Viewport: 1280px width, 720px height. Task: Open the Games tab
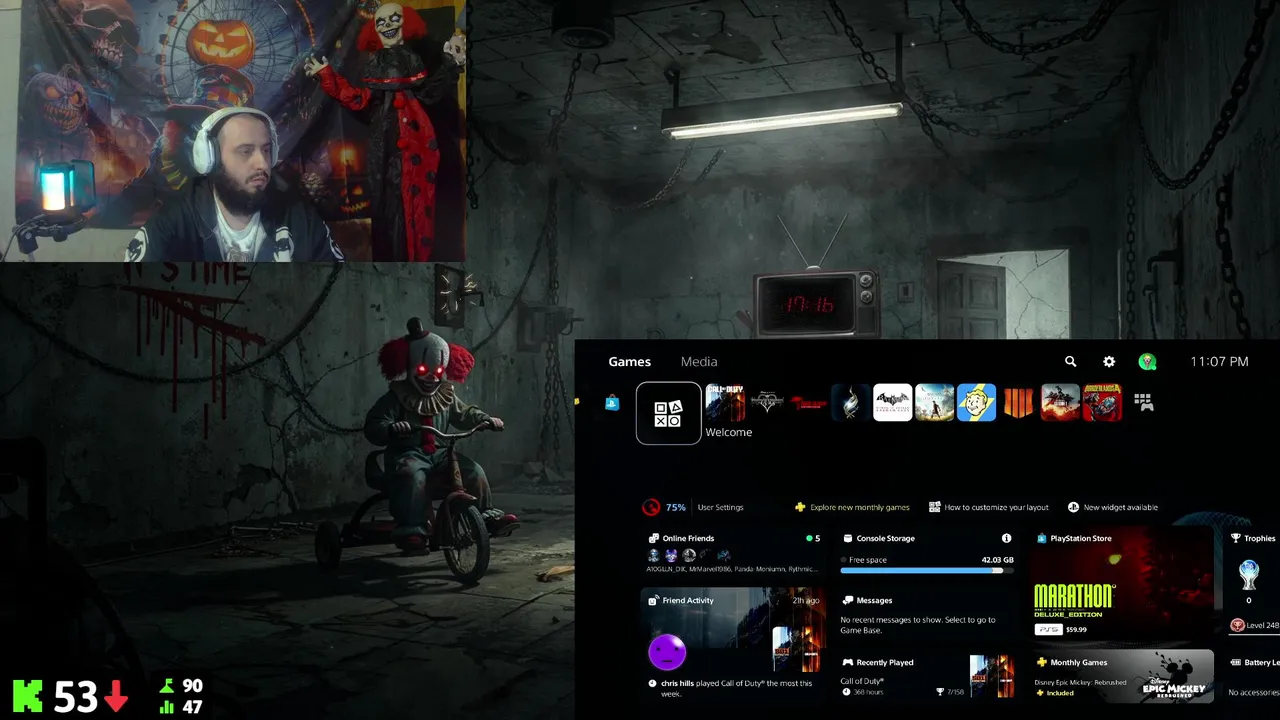click(629, 362)
